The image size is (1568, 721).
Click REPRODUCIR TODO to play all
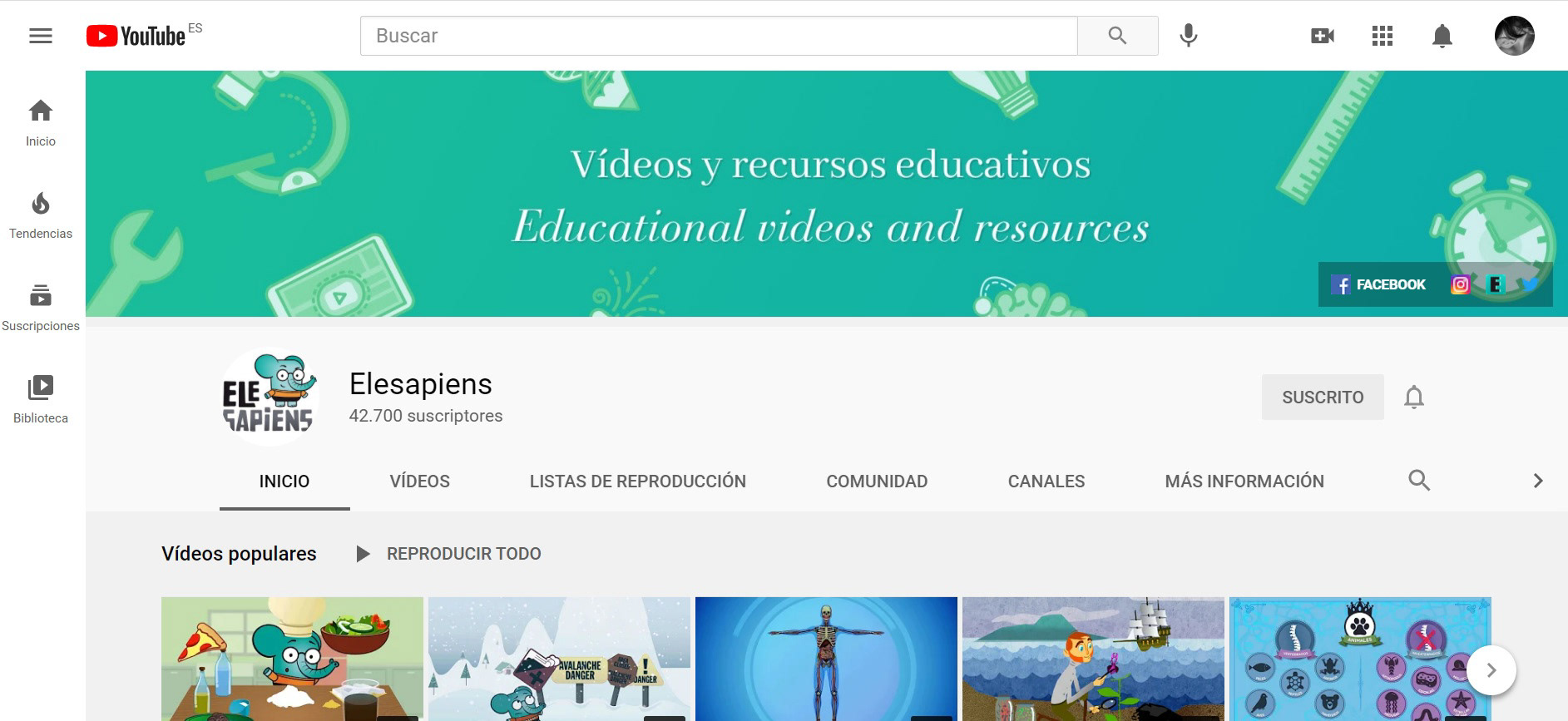tap(448, 554)
